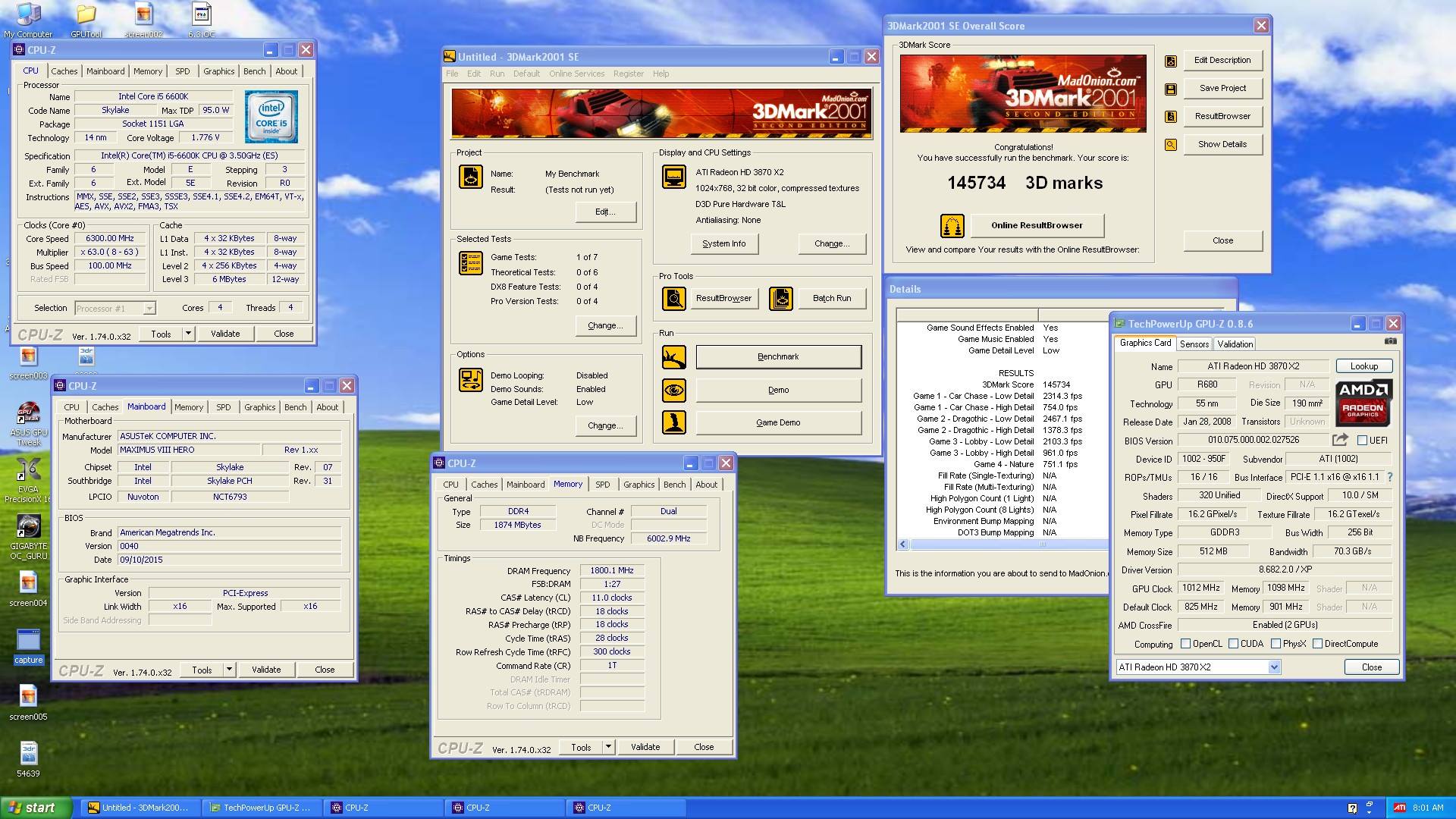The width and height of the screenshot is (1456, 819).
Task: Switch to Untitled - 3DMark2001 taskbar button
Action: coord(140,808)
